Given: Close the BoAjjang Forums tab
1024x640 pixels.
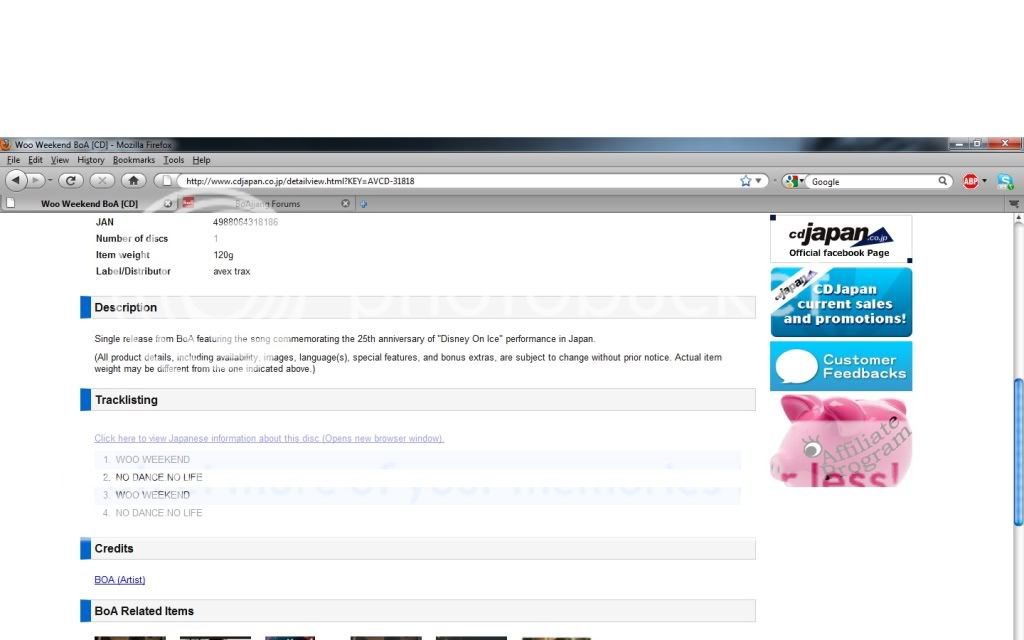Looking at the screenshot, I should point(345,204).
